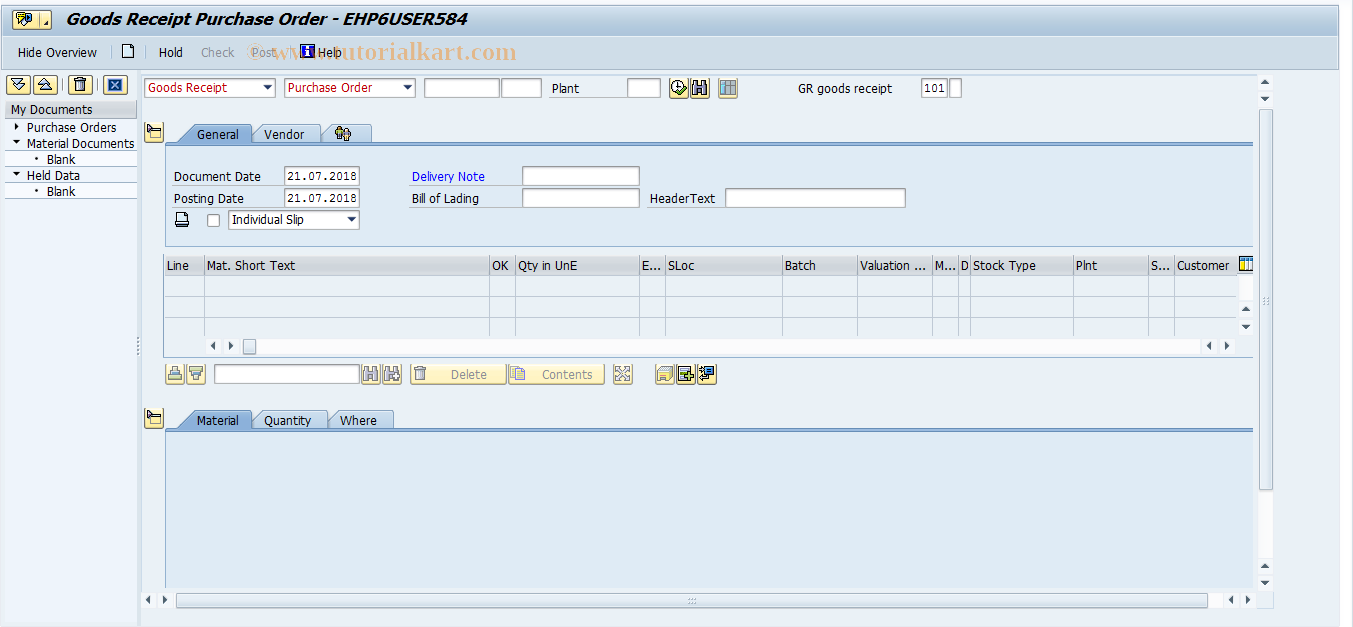This screenshot has width=1353, height=627.
Task: Close the overview panel with blue X icon
Action: 115,85
